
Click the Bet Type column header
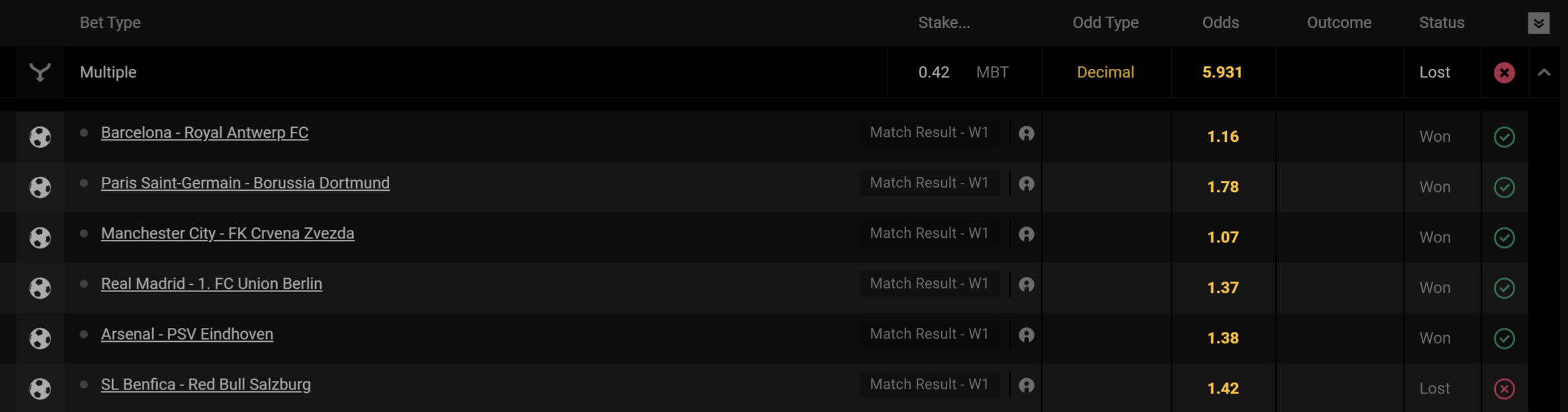[110, 23]
